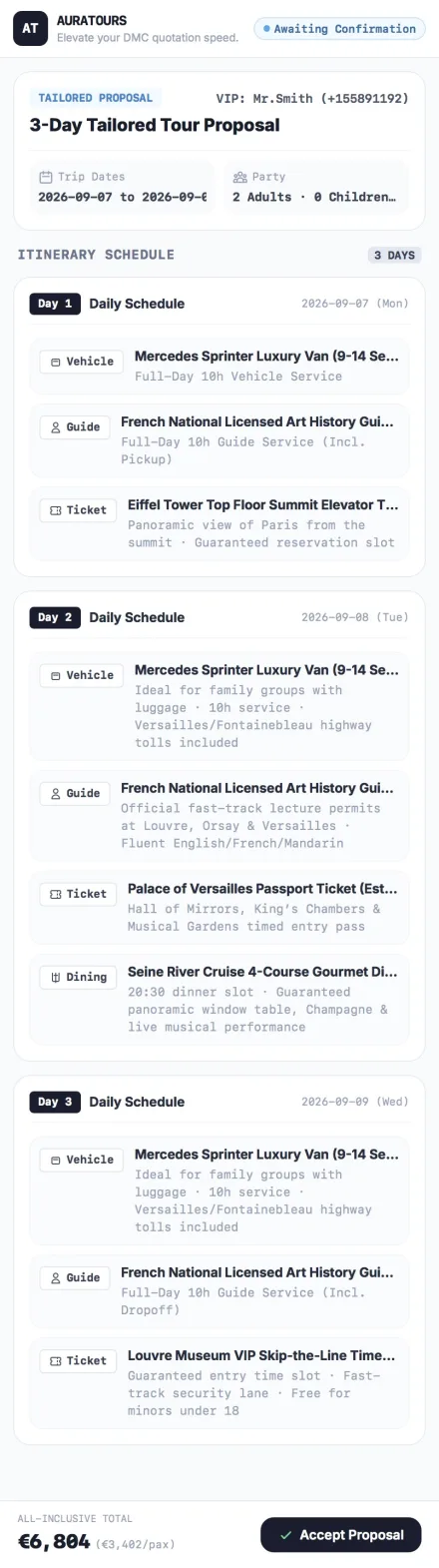This screenshot has width=439, height=1568.
Task: Click the 3 Days count badge
Action: [x=394, y=255]
